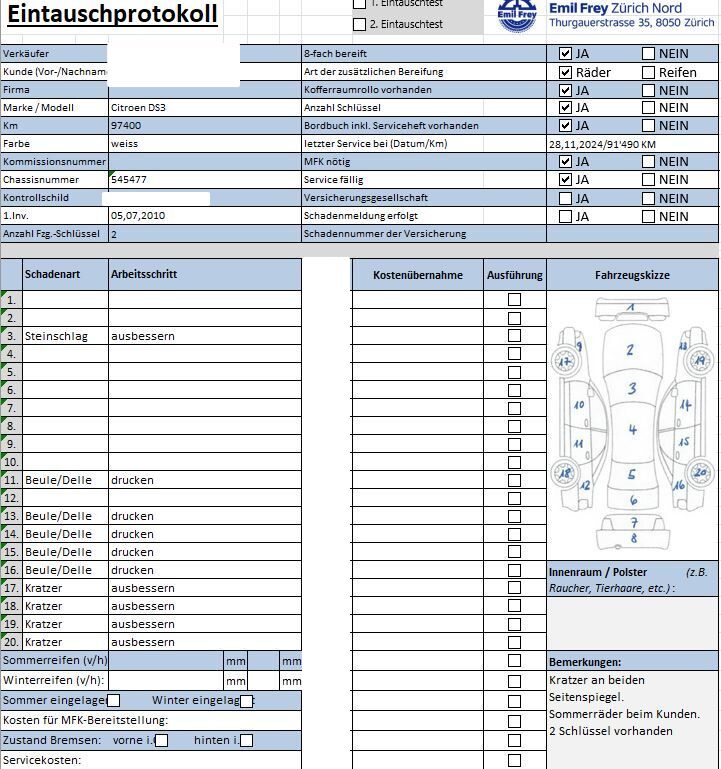Enable JA for Schadenmeldung erfolgt
This screenshot has height=769, width=721.
click(x=566, y=216)
